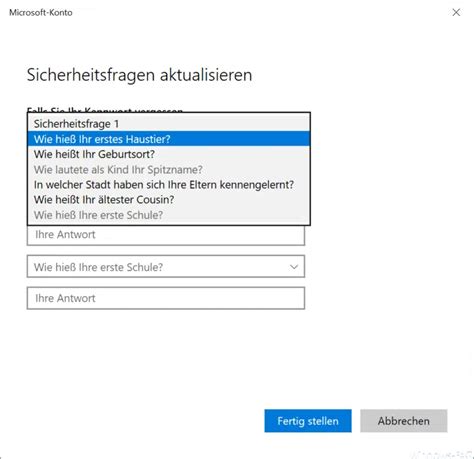The image size is (474, 459).
Task: Focus first 'Ihre Antwort' field below dropdown list
Action: 166,235
